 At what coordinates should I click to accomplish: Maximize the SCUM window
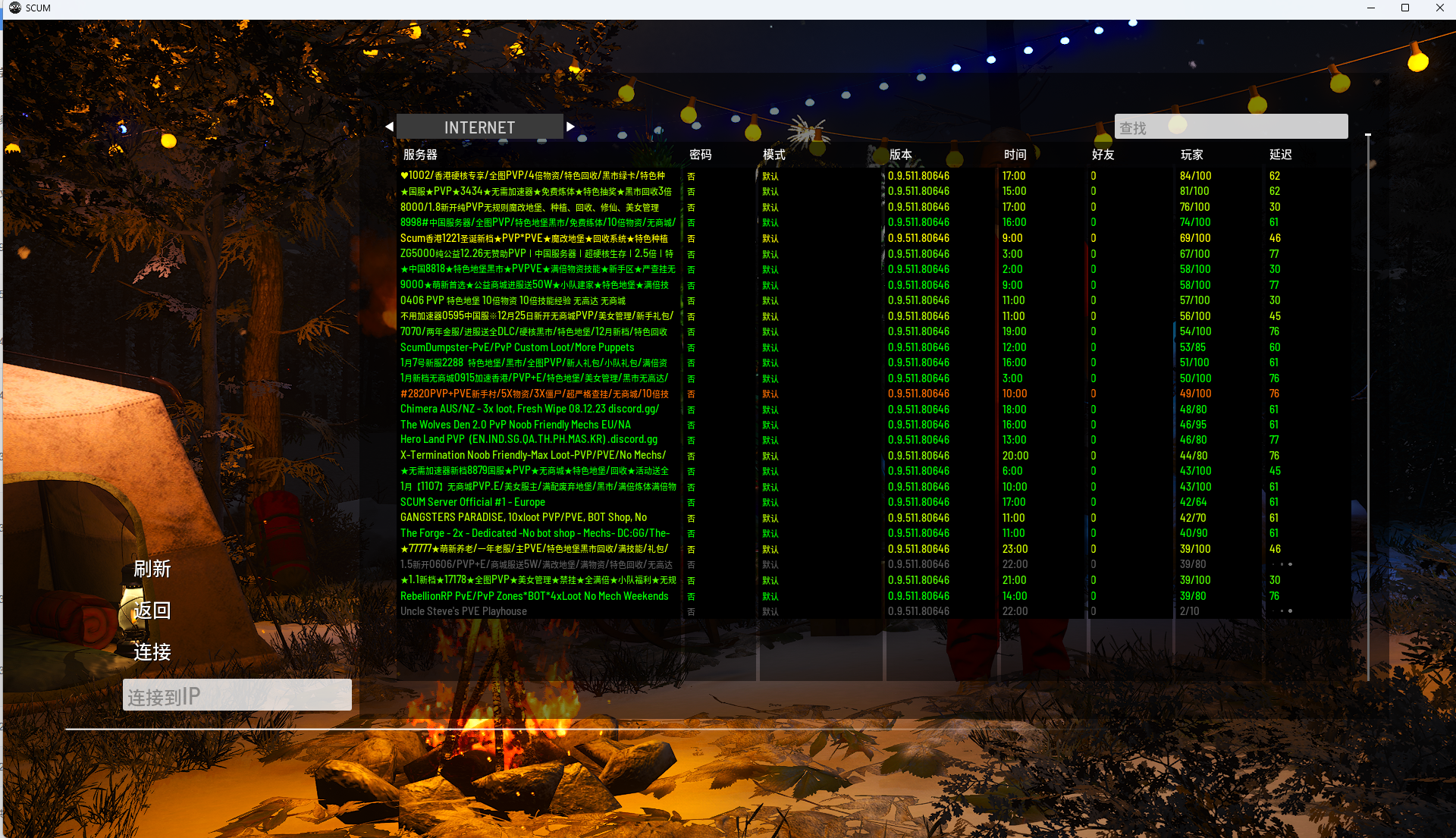(1405, 8)
